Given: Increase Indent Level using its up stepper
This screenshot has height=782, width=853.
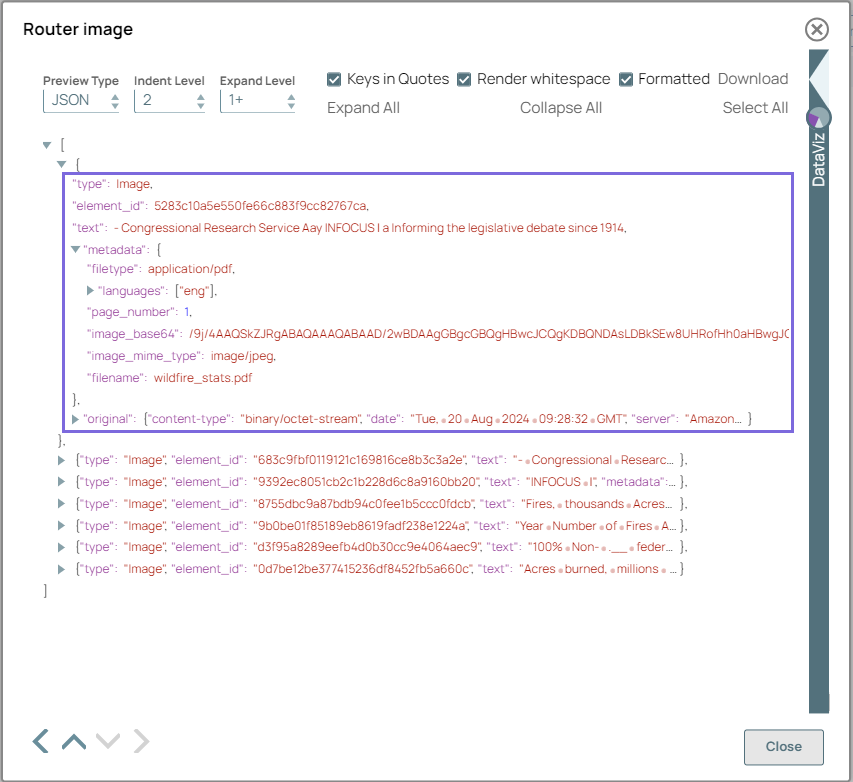Looking at the screenshot, I should 203,95.
